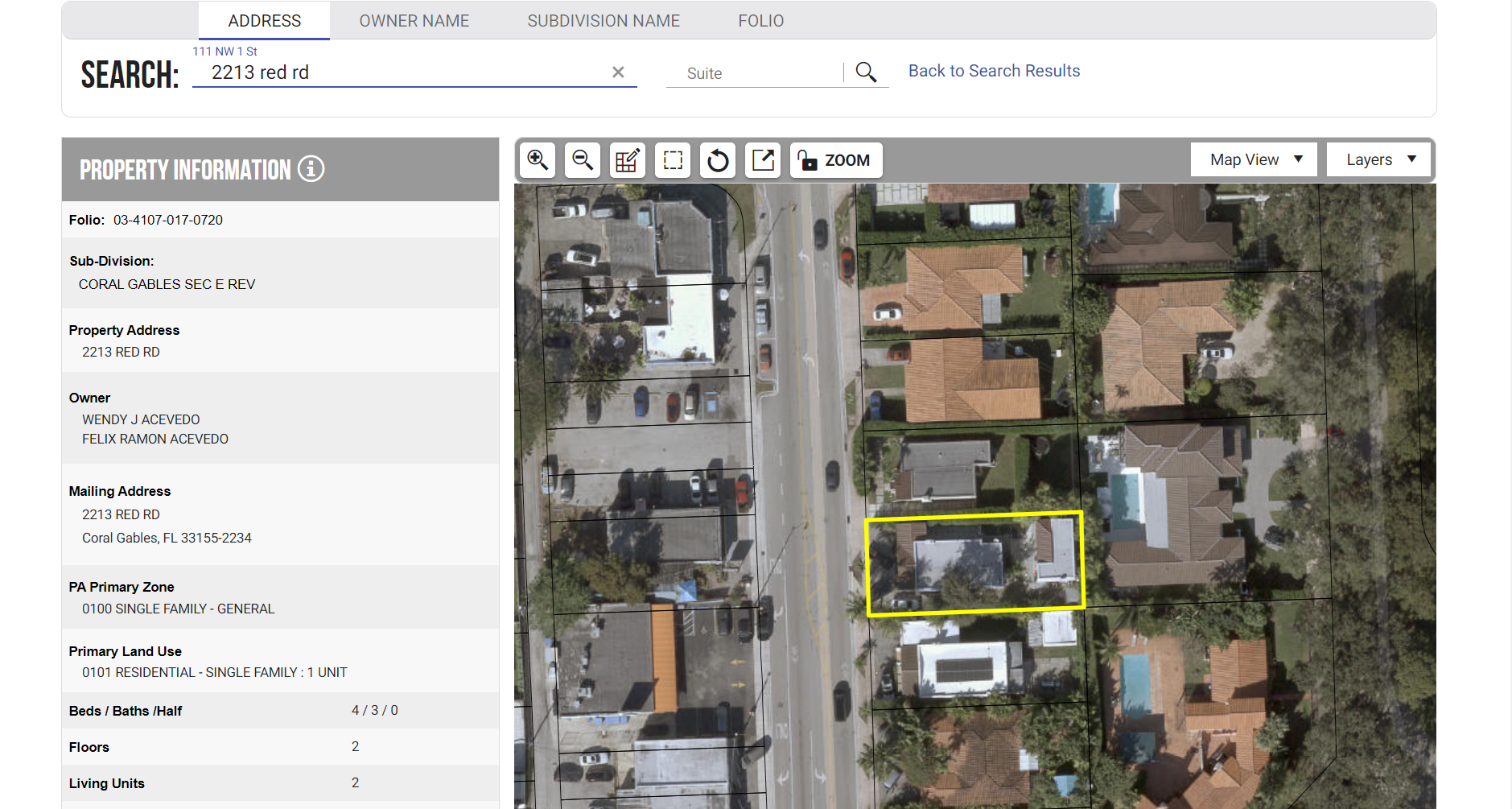Expand the Map View dropdown
The image size is (1512, 809).
pos(1253,159)
